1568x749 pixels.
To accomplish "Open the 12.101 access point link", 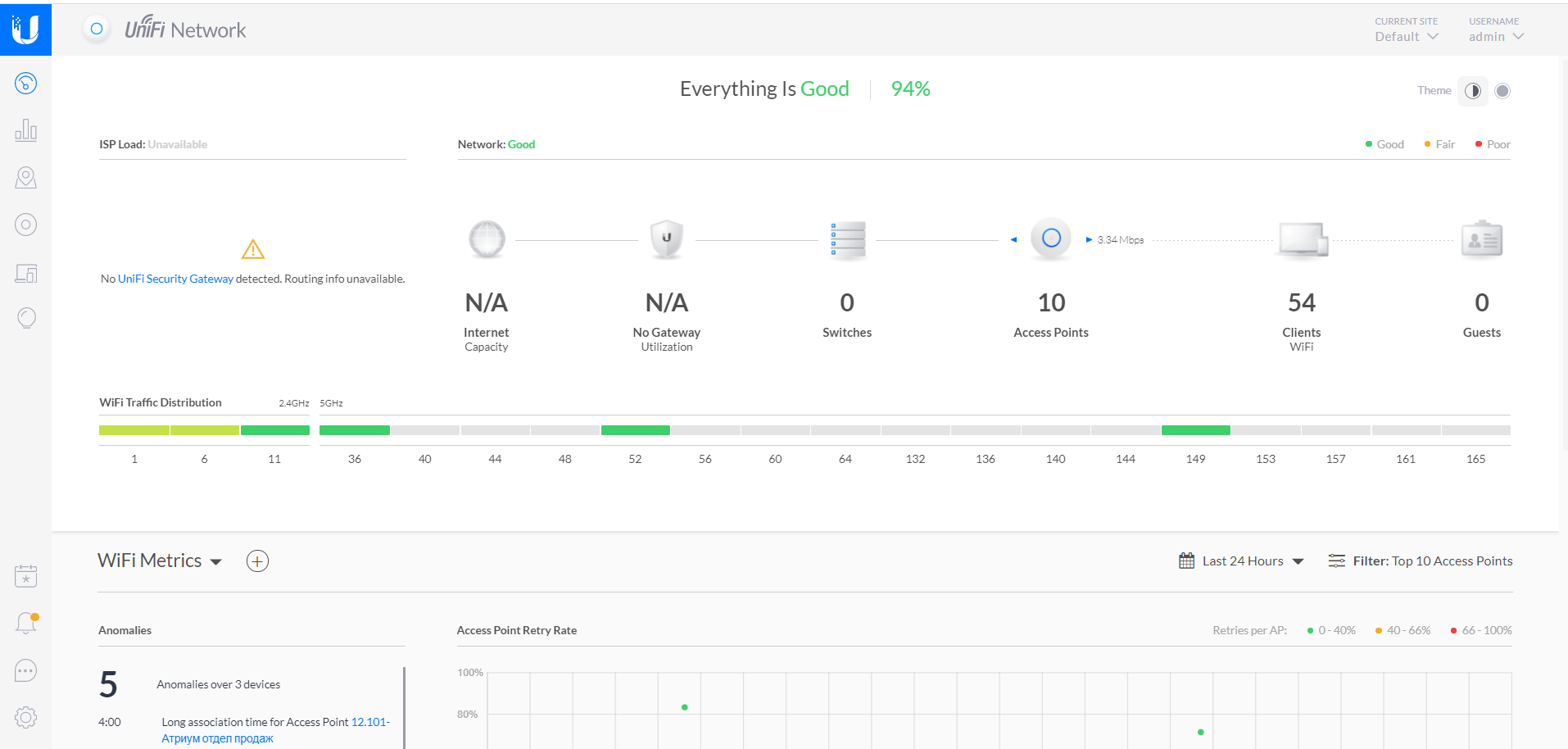I will (x=276, y=730).
